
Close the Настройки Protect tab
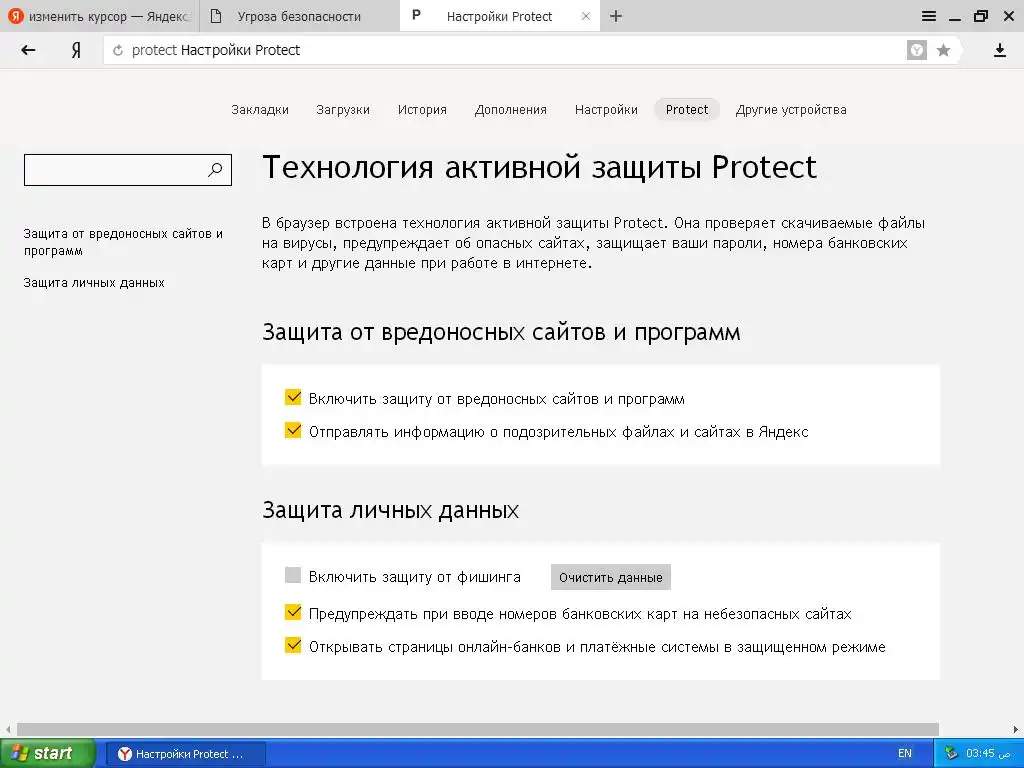coord(586,16)
